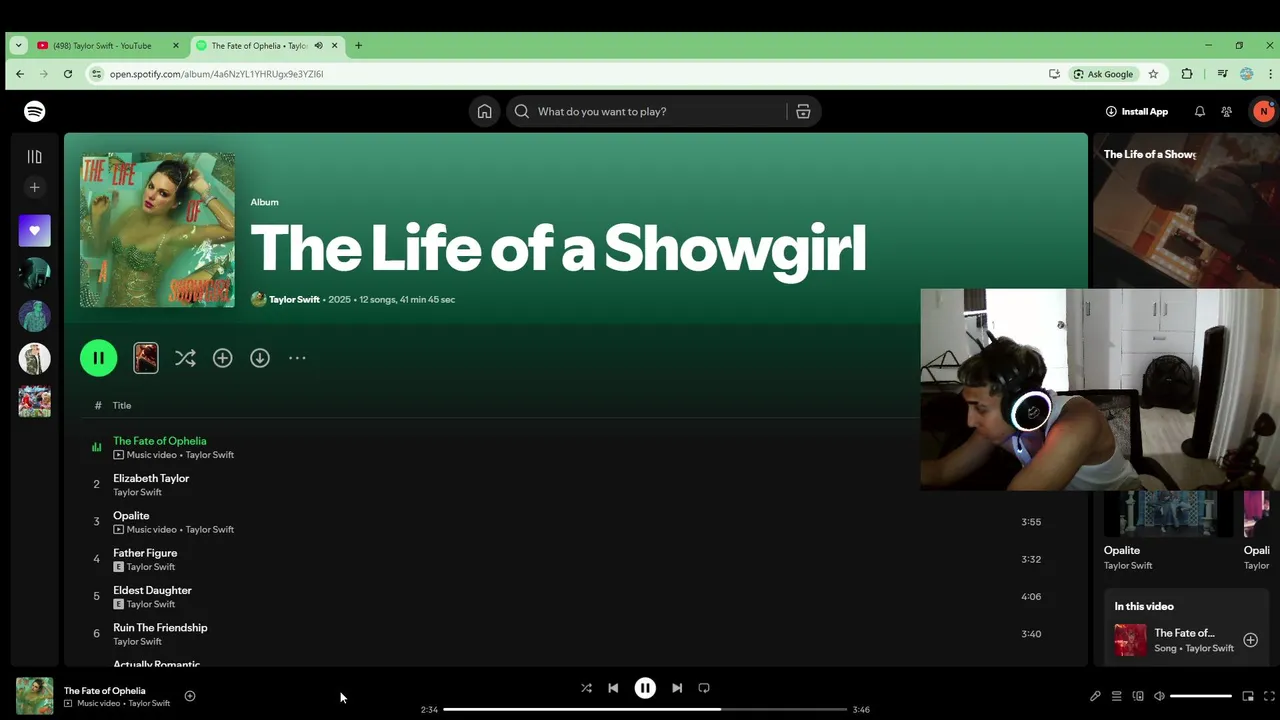The height and width of the screenshot is (720, 1280).
Task: Click the address bar URL
Action: [x=216, y=74]
